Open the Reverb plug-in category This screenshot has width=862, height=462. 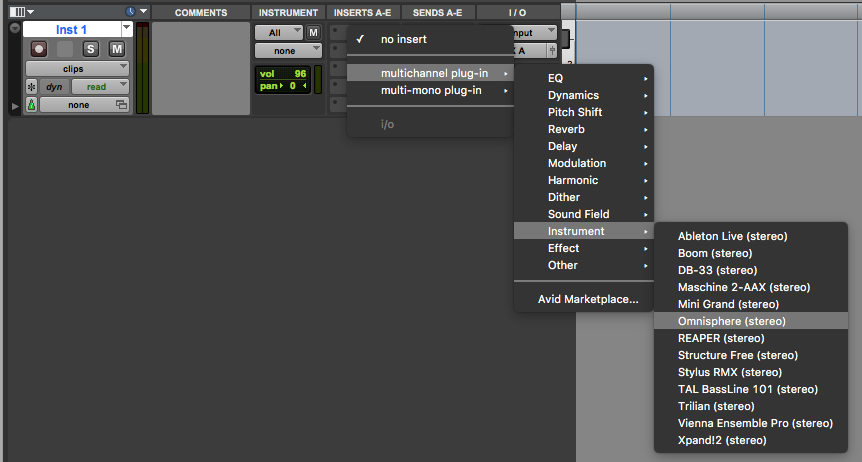point(584,129)
